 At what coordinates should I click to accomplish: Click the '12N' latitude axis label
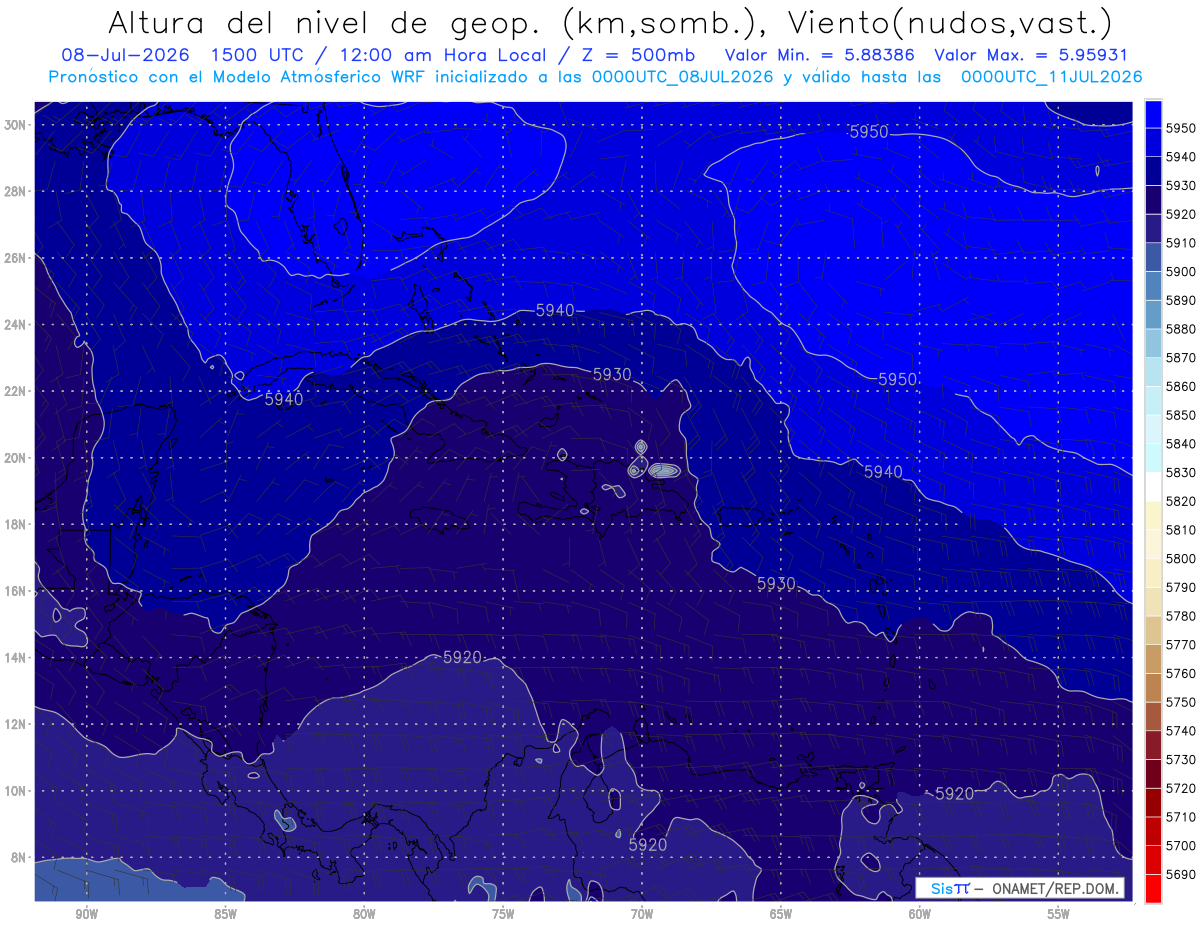[15, 724]
